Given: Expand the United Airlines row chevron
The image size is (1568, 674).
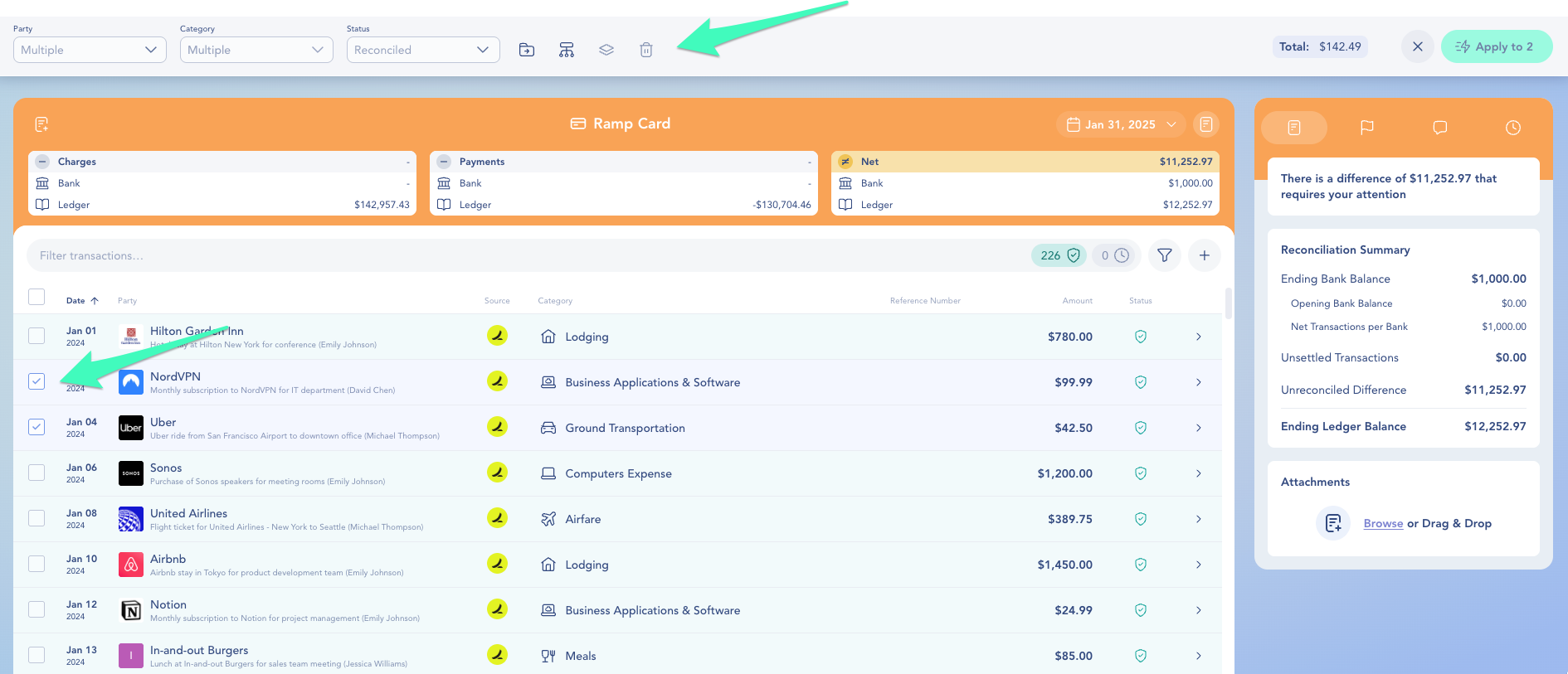Looking at the screenshot, I should pos(1199,519).
